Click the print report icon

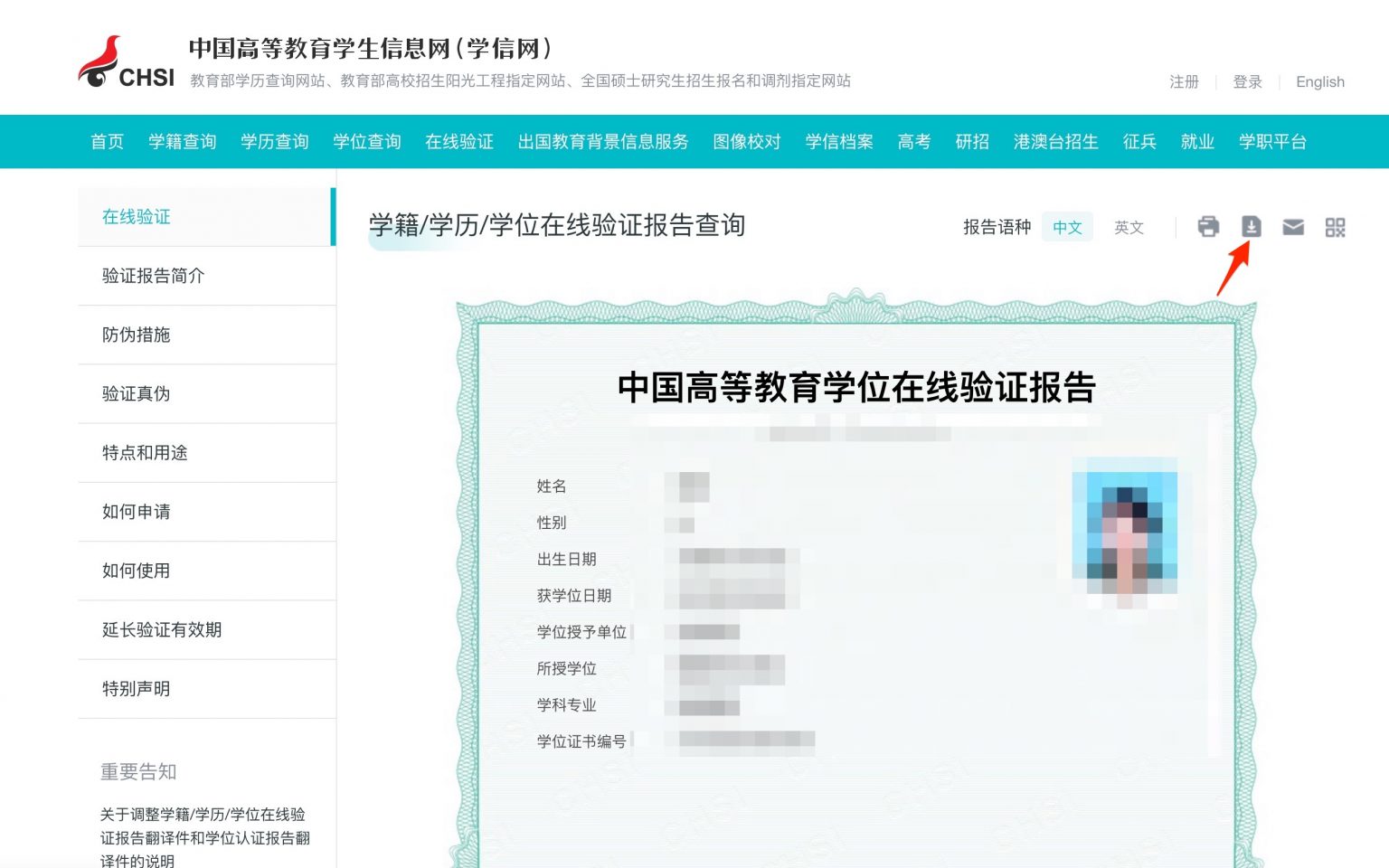pyautogui.click(x=1209, y=228)
